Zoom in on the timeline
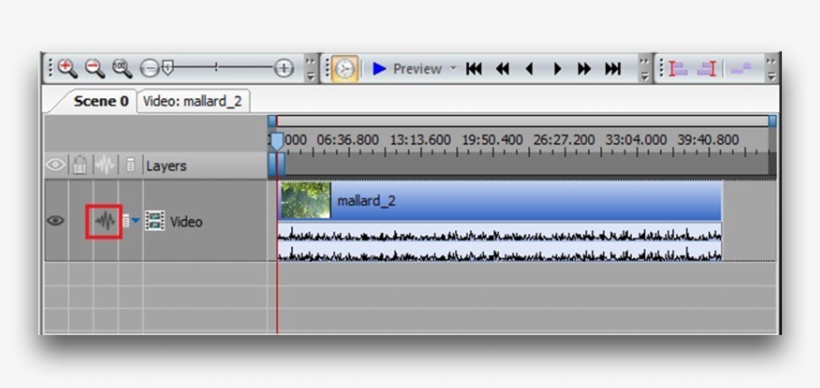This screenshot has height=388, width=820. [x=67, y=69]
